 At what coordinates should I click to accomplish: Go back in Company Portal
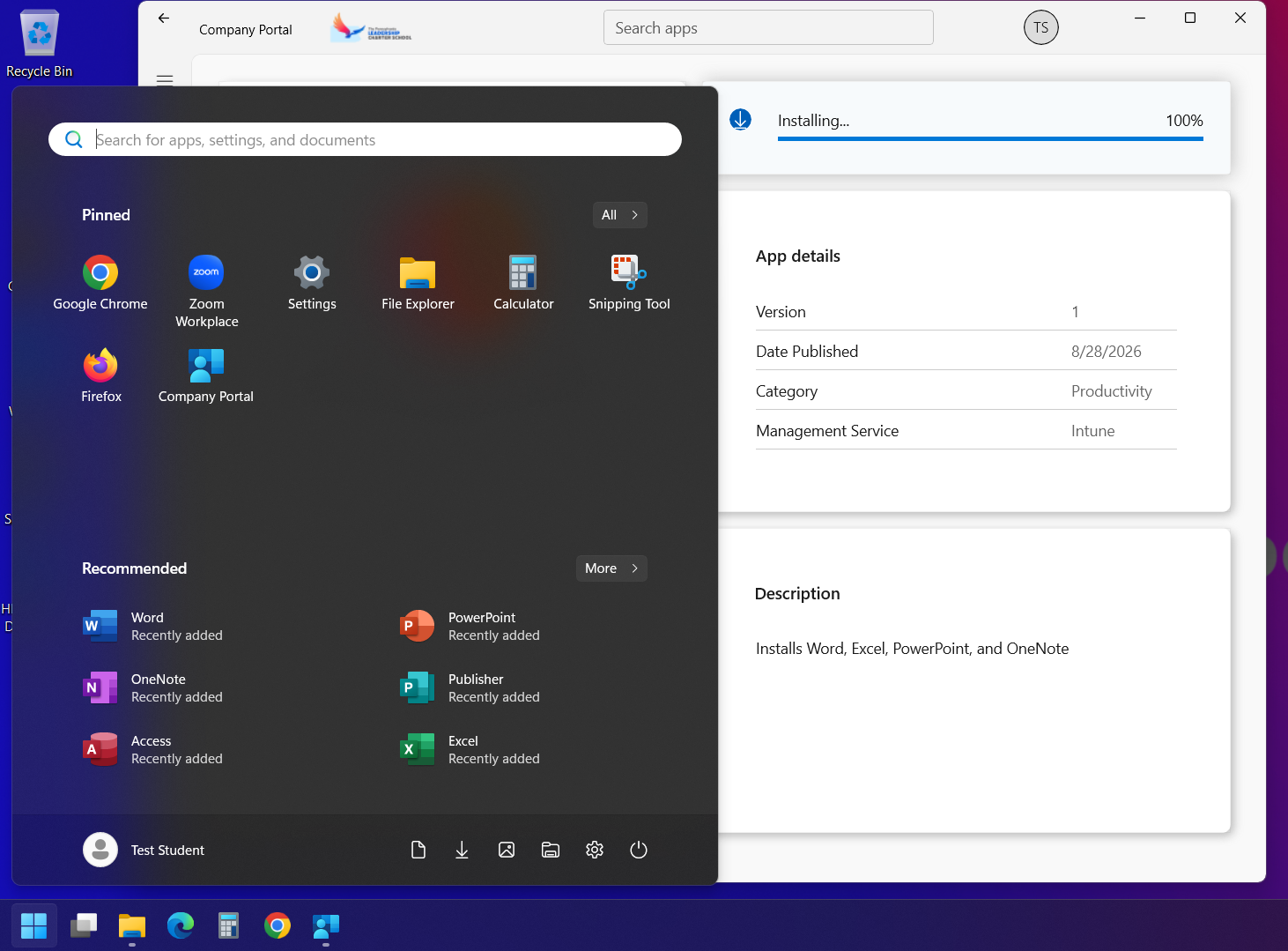[164, 18]
